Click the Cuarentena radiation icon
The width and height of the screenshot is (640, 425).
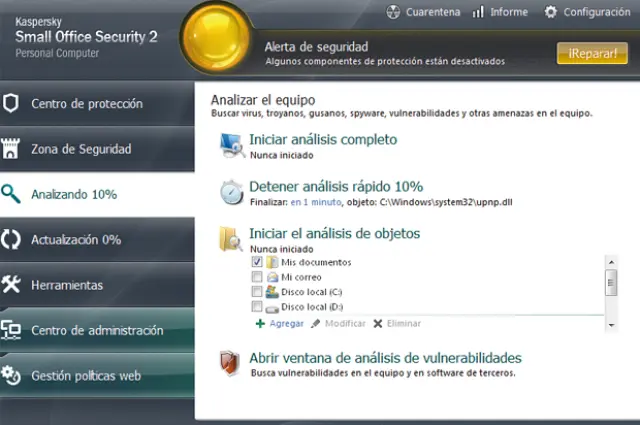393,12
